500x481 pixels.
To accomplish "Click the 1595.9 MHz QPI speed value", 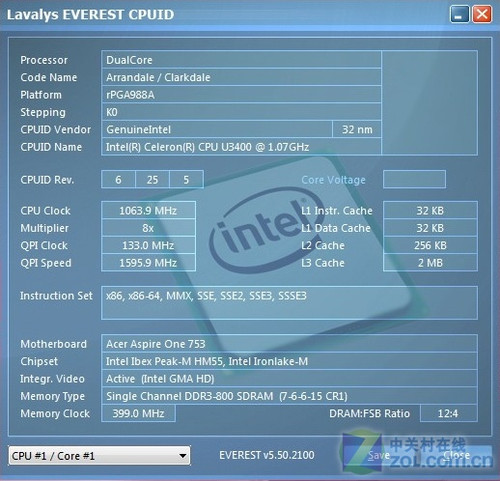I will pos(148,263).
